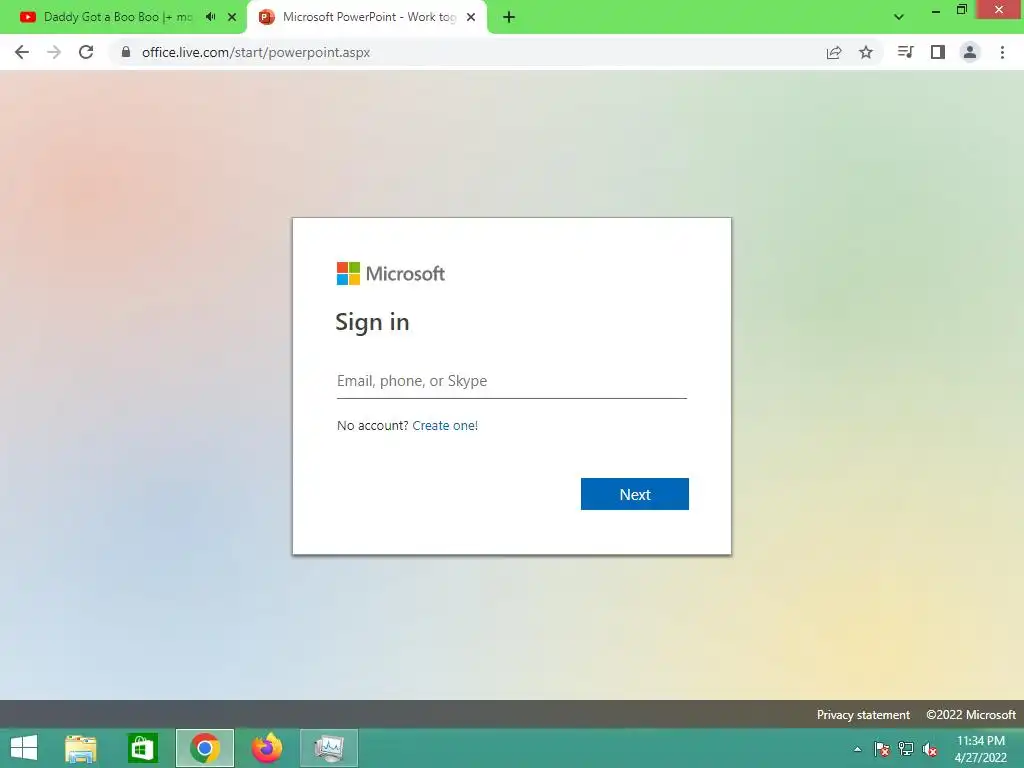The image size is (1024, 768).
Task: Open the Chrome profile avatar
Action: 970,52
